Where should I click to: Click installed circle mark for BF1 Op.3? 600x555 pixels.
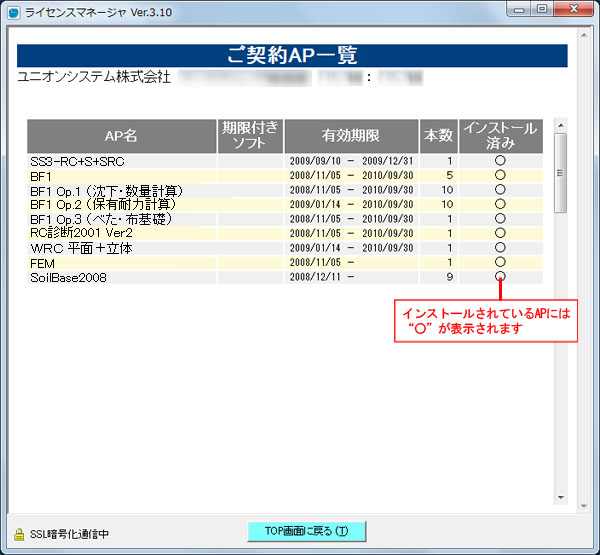pos(501,219)
